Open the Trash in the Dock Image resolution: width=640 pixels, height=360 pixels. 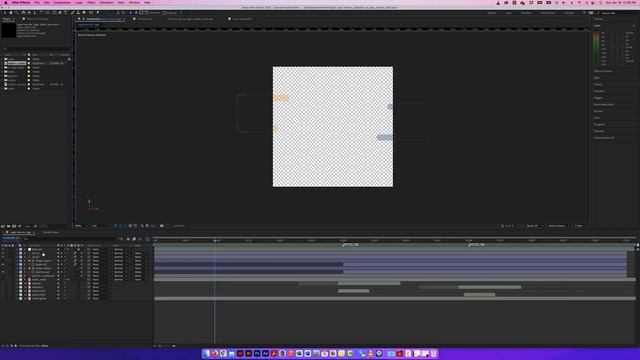[x=434, y=353]
